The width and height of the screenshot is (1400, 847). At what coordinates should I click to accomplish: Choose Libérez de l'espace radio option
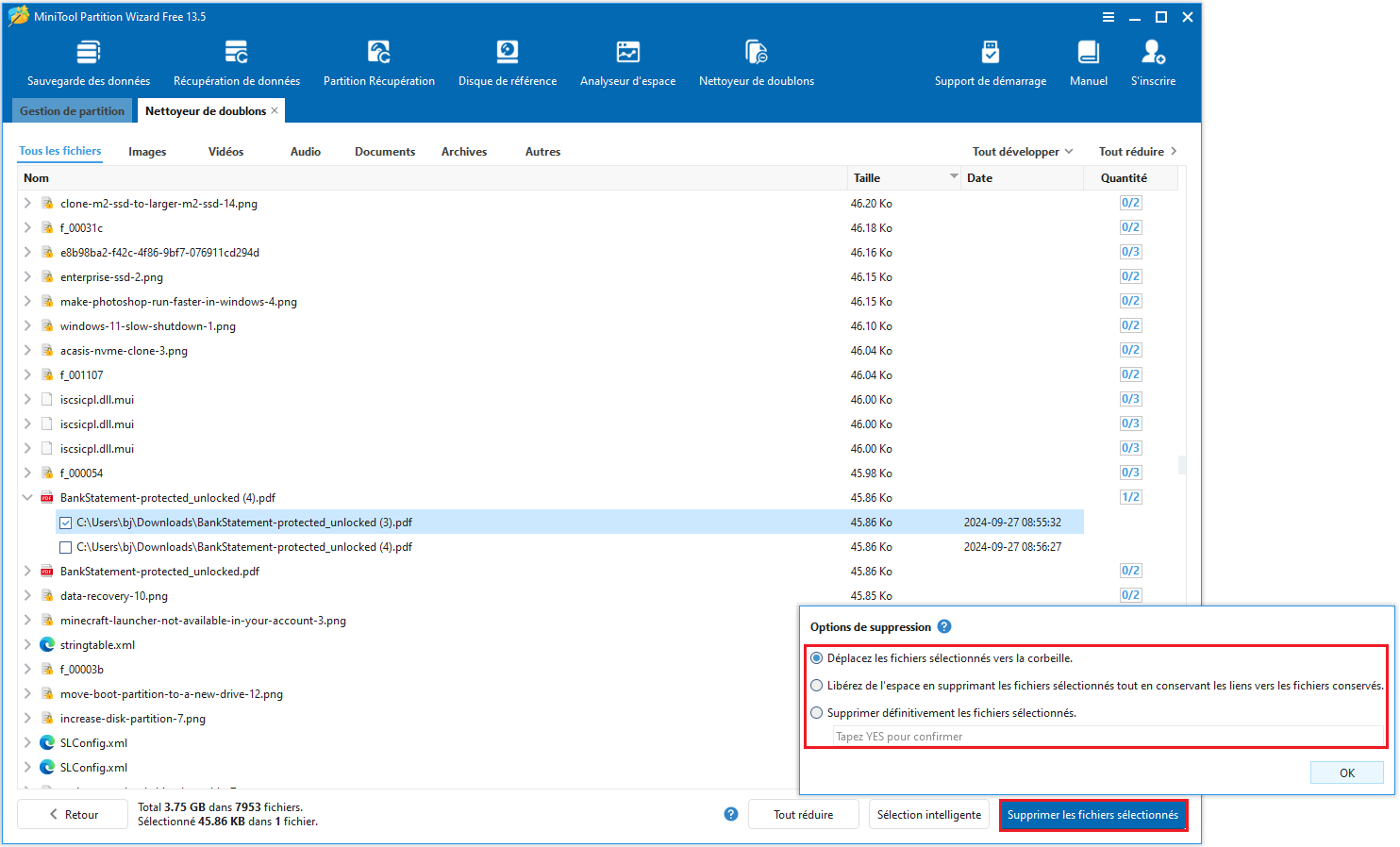[x=816, y=685]
